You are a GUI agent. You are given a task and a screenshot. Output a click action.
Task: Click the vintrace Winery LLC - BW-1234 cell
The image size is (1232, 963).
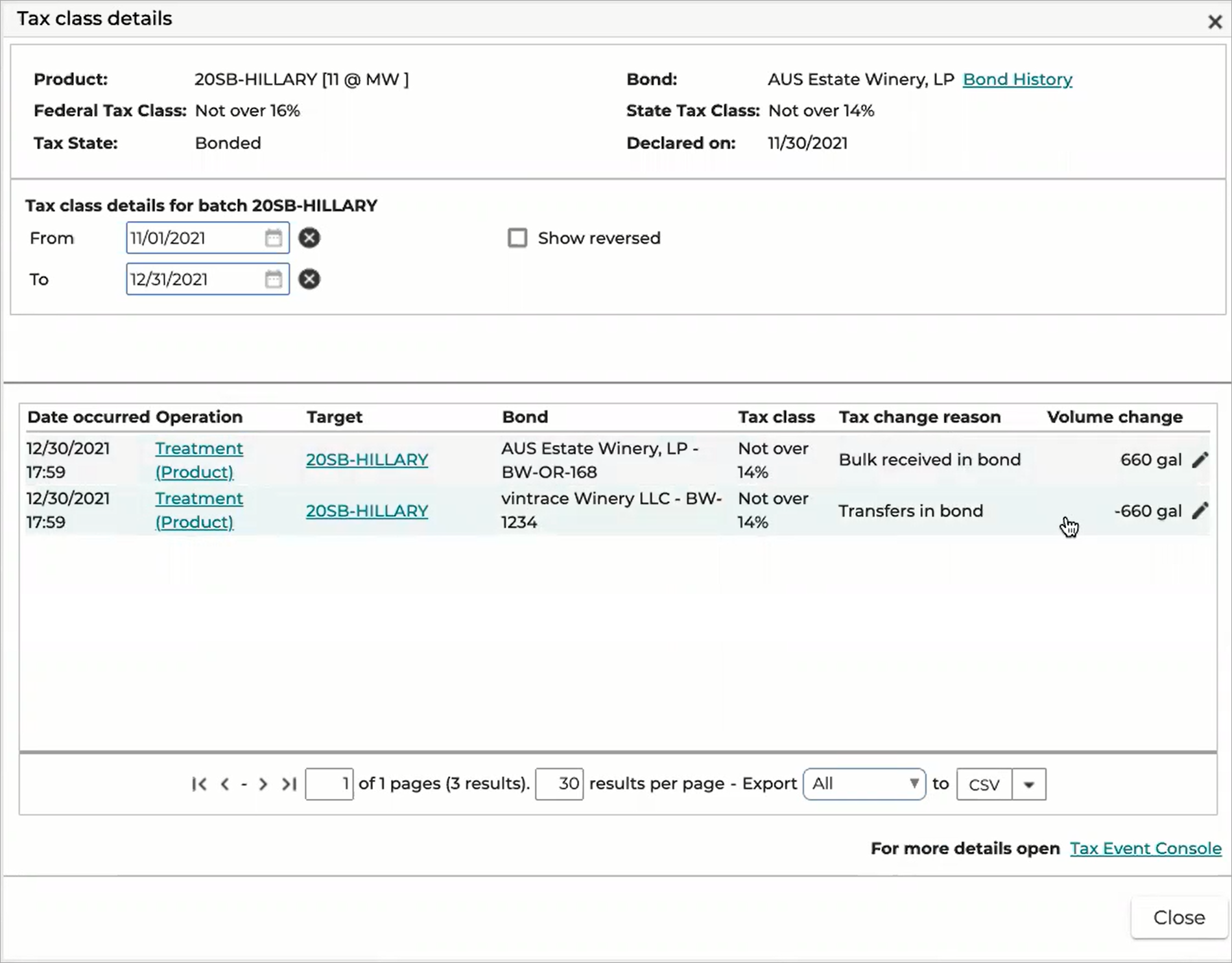(611, 510)
